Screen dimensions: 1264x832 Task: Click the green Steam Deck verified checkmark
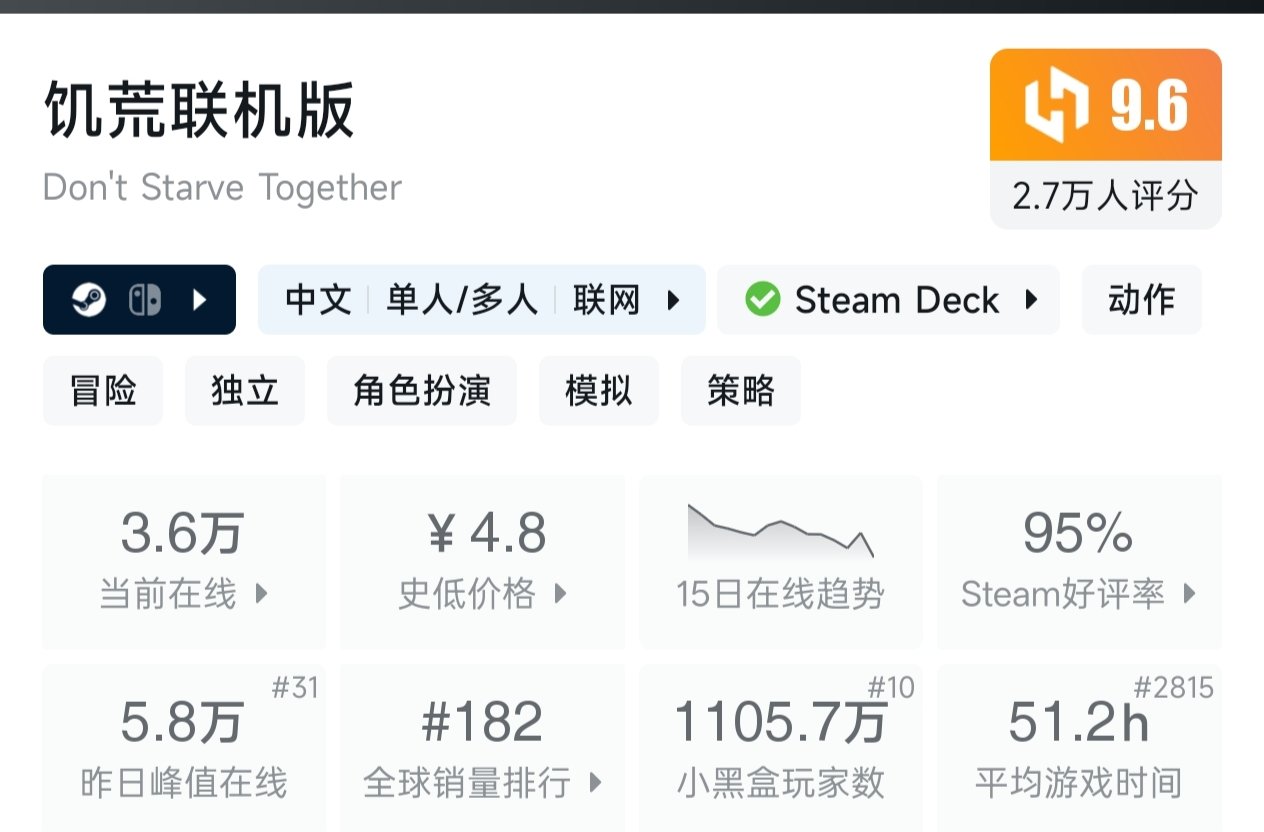pyautogui.click(x=763, y=300)
